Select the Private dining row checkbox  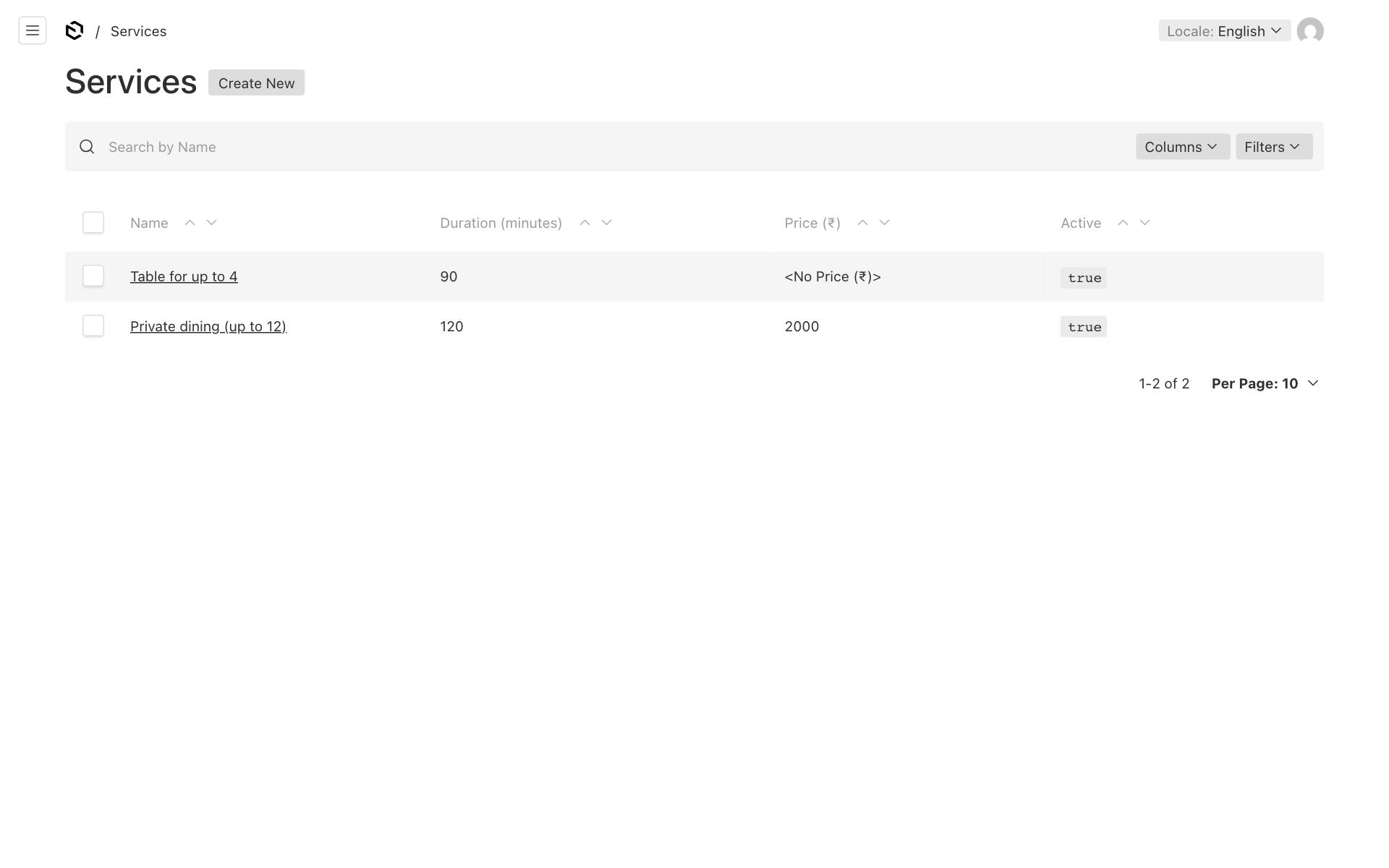(x=93, y=325)
